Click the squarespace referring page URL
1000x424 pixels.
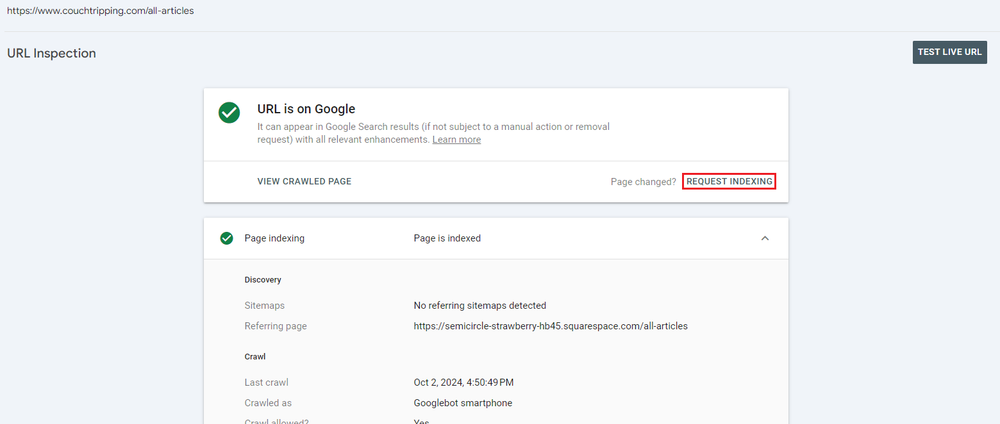click(x=550, y=326)
